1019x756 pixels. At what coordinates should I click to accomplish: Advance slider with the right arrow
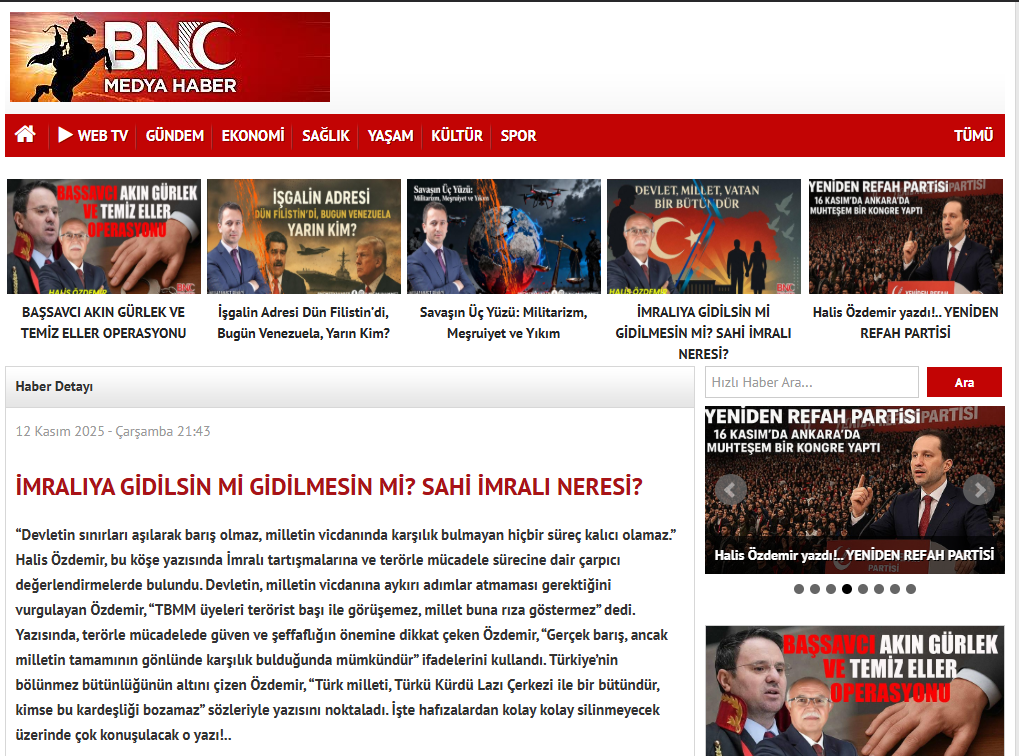coord(978,489)
